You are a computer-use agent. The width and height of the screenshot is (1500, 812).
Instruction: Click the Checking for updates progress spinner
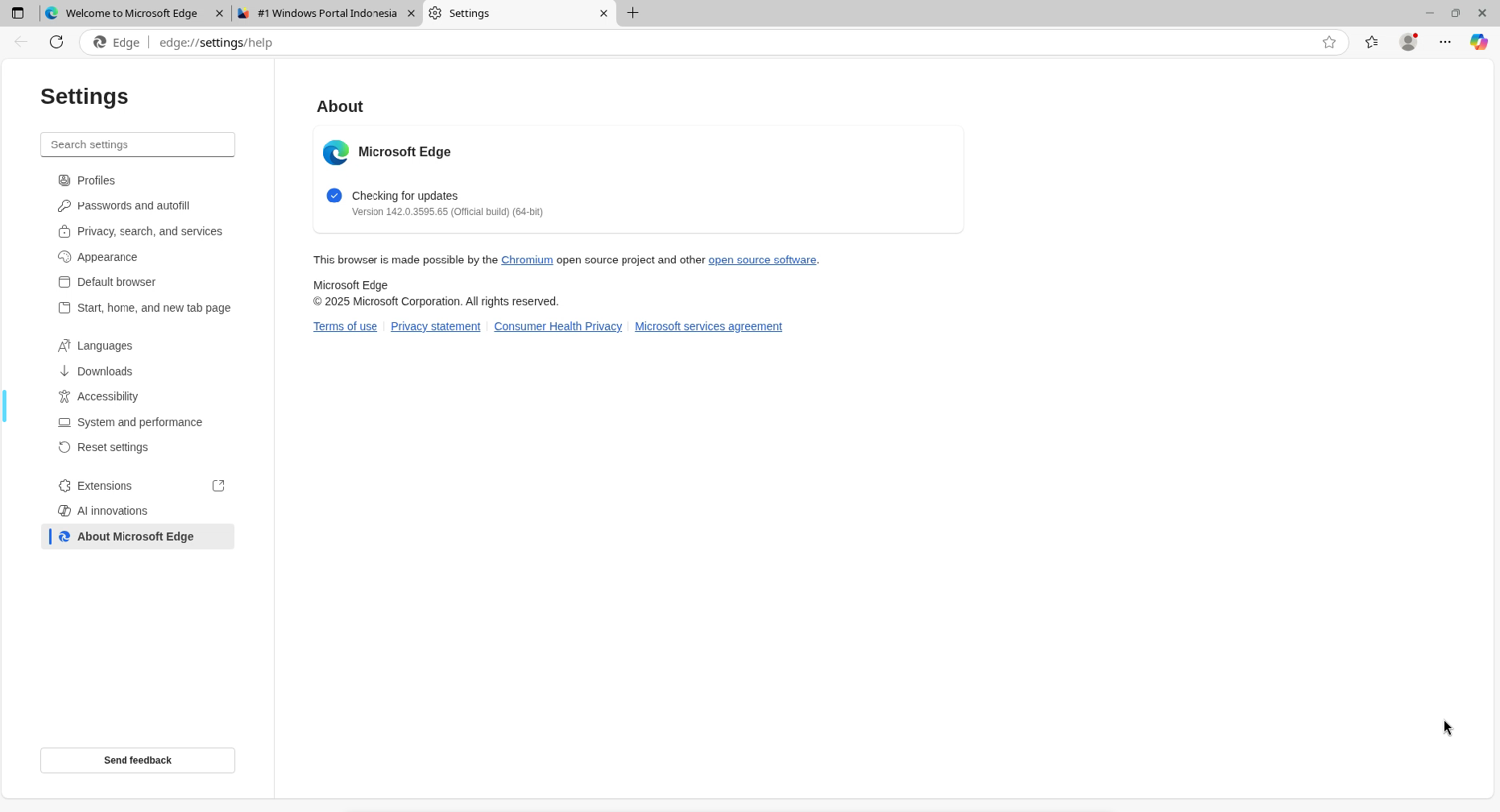click(x=334, y=195)
